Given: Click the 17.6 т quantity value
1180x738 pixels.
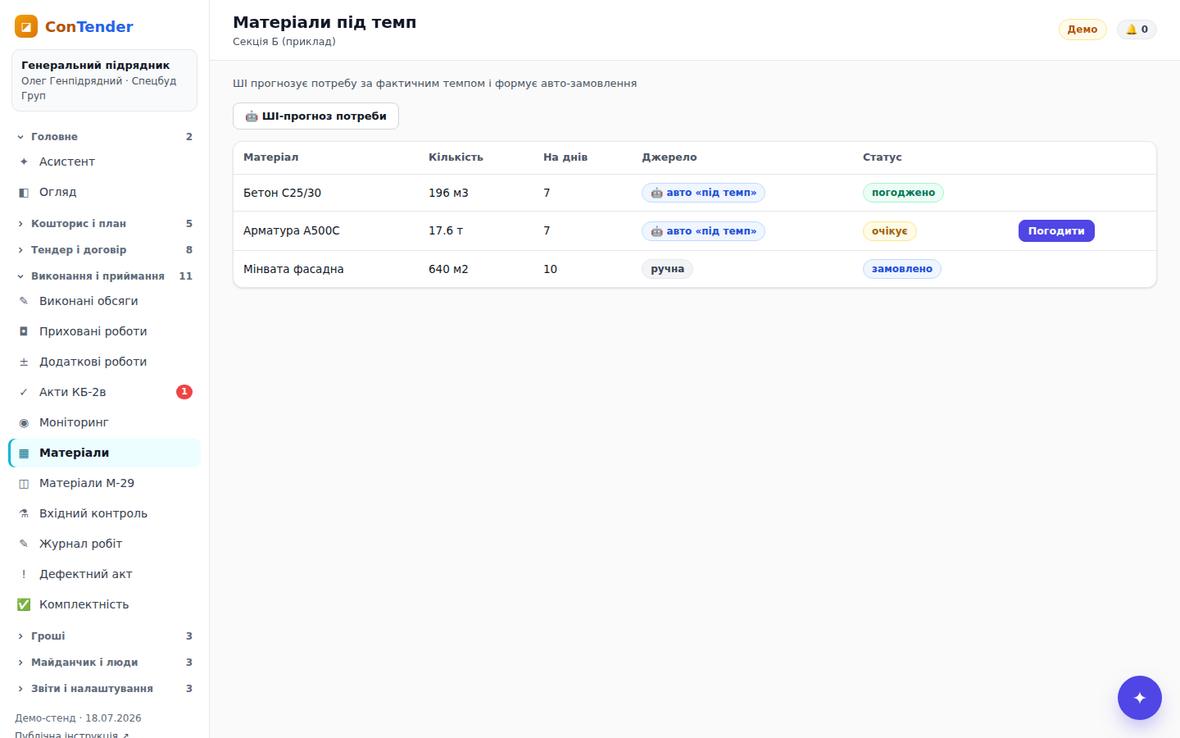Looking at the screenshot, I should (446, 231).
